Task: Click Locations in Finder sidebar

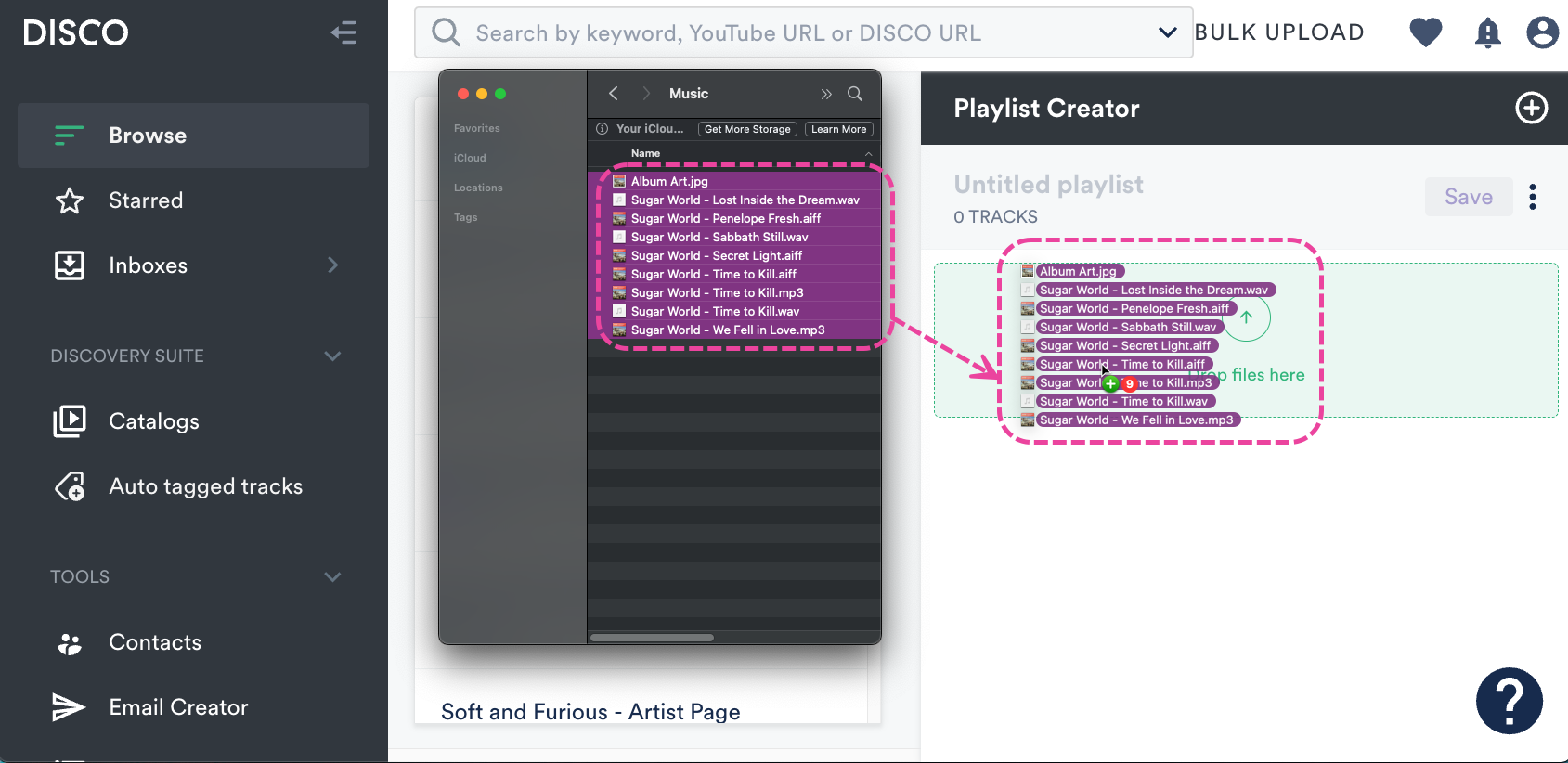Action: (x=478, y=188)
